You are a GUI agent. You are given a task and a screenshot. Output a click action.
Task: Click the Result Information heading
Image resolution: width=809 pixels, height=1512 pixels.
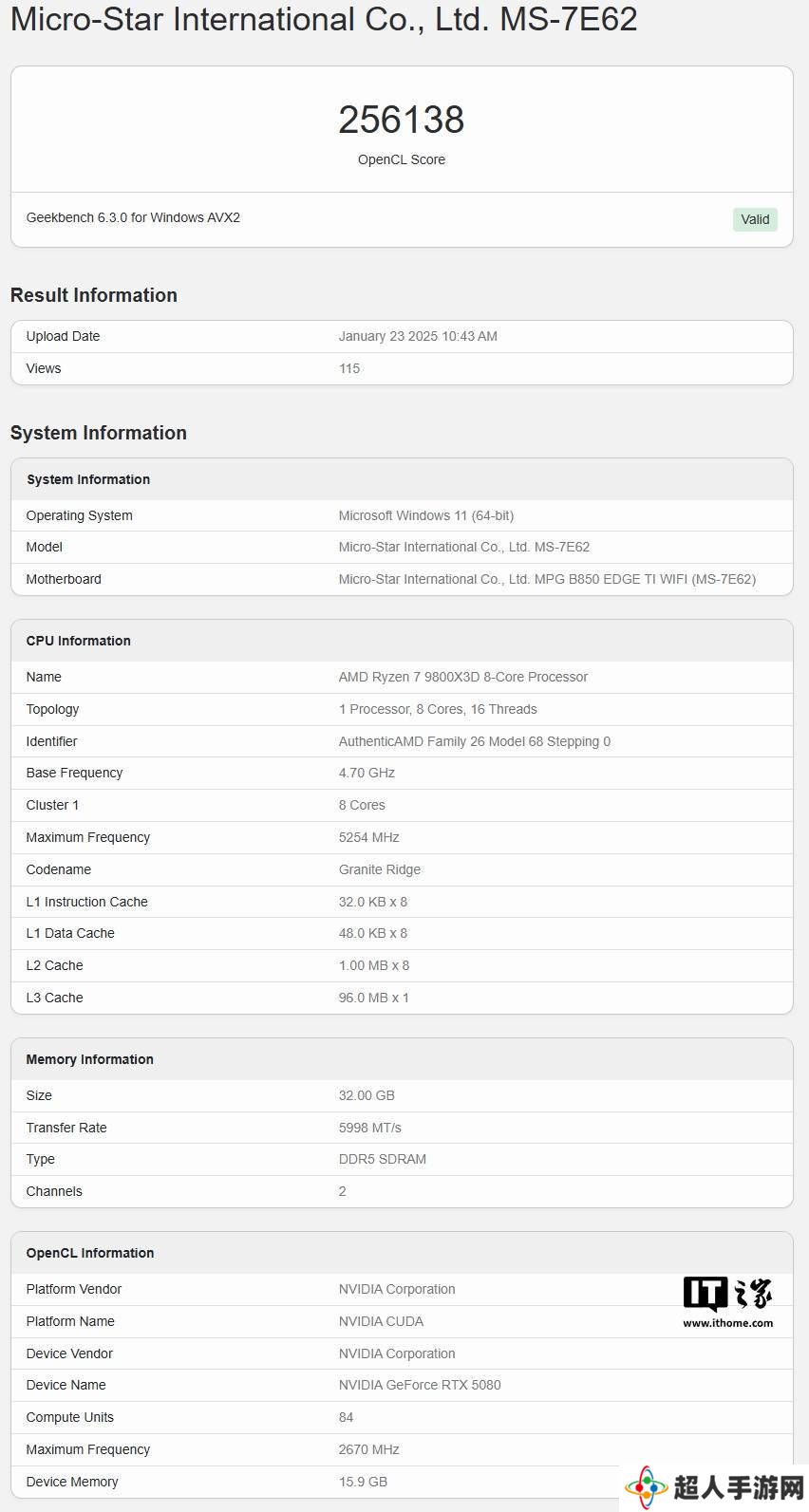94,295
